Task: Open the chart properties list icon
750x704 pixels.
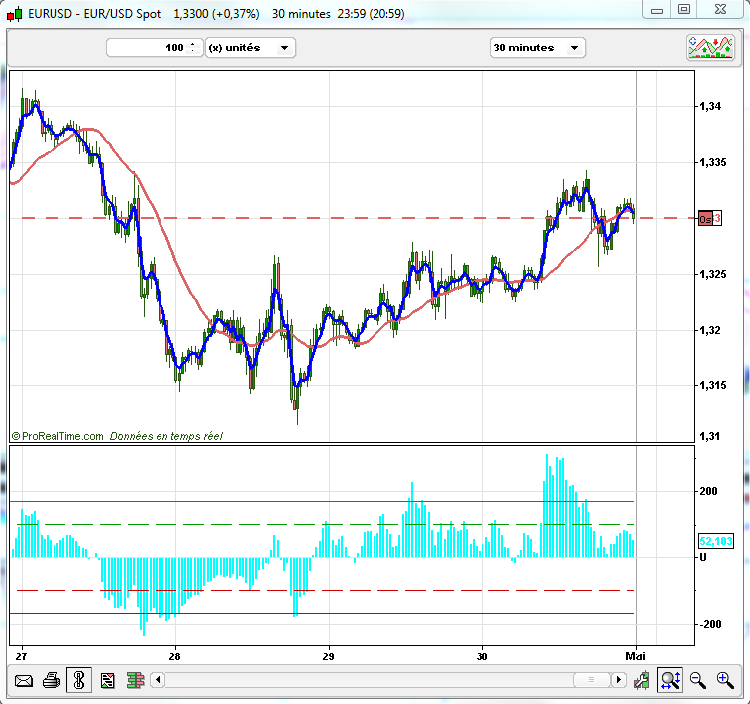Action: click(x=107, y=681)
